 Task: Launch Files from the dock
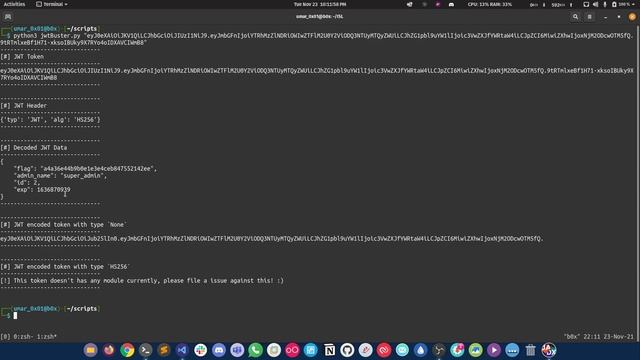tap(91, 350)
